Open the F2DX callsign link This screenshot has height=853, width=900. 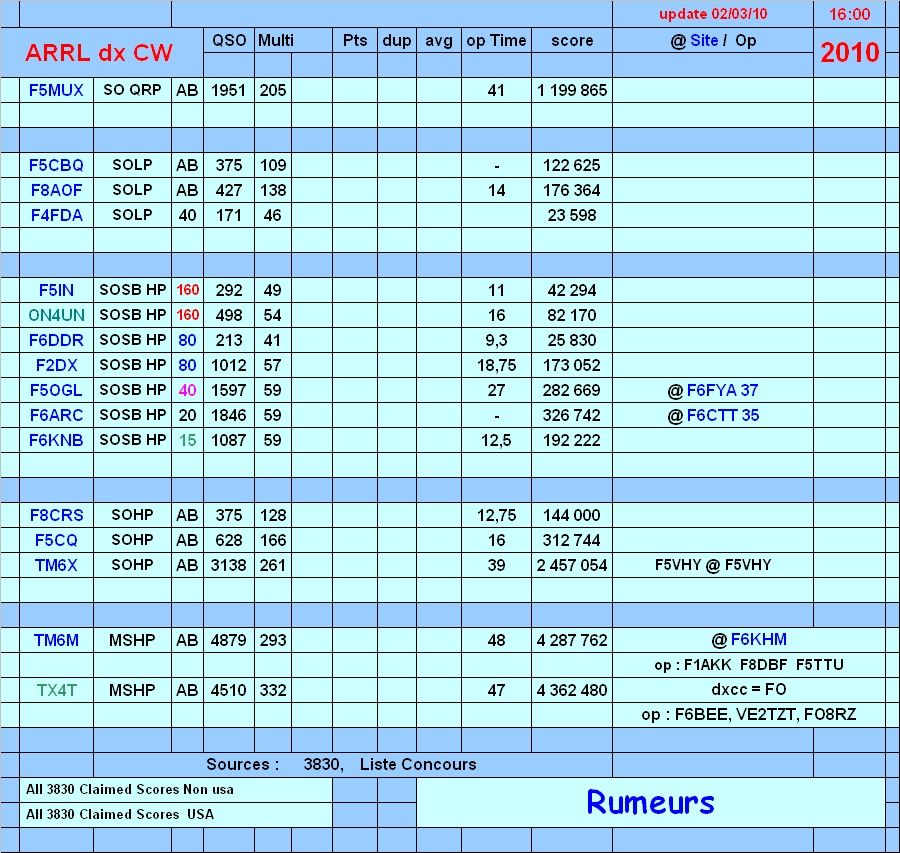tap(56, 365)
